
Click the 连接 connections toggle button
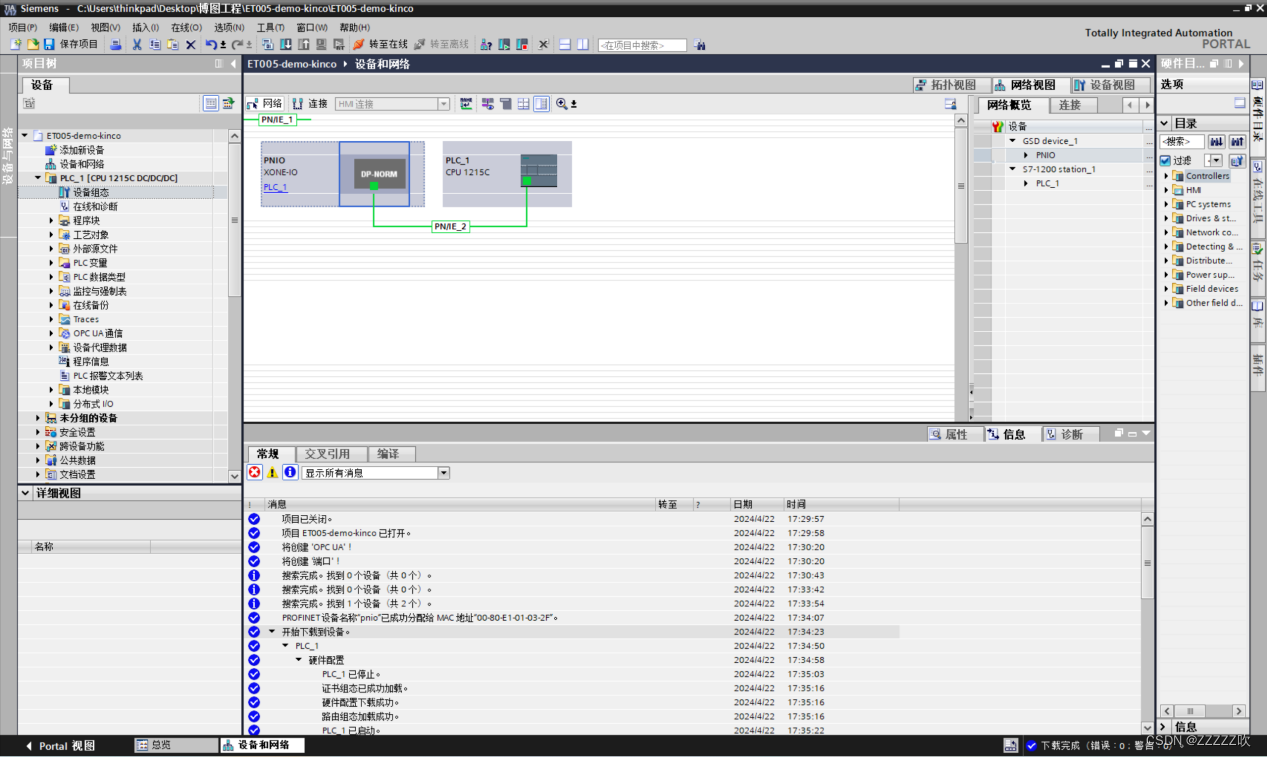click(x=310, y=104)
